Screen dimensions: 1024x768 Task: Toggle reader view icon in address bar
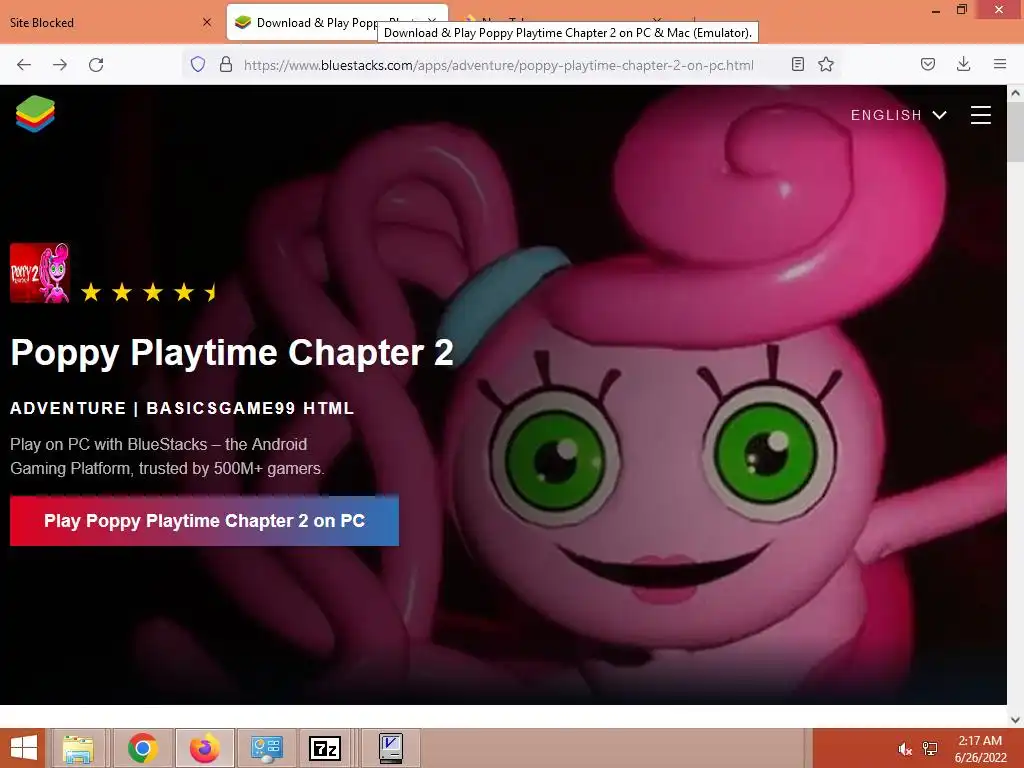point(797,64)
